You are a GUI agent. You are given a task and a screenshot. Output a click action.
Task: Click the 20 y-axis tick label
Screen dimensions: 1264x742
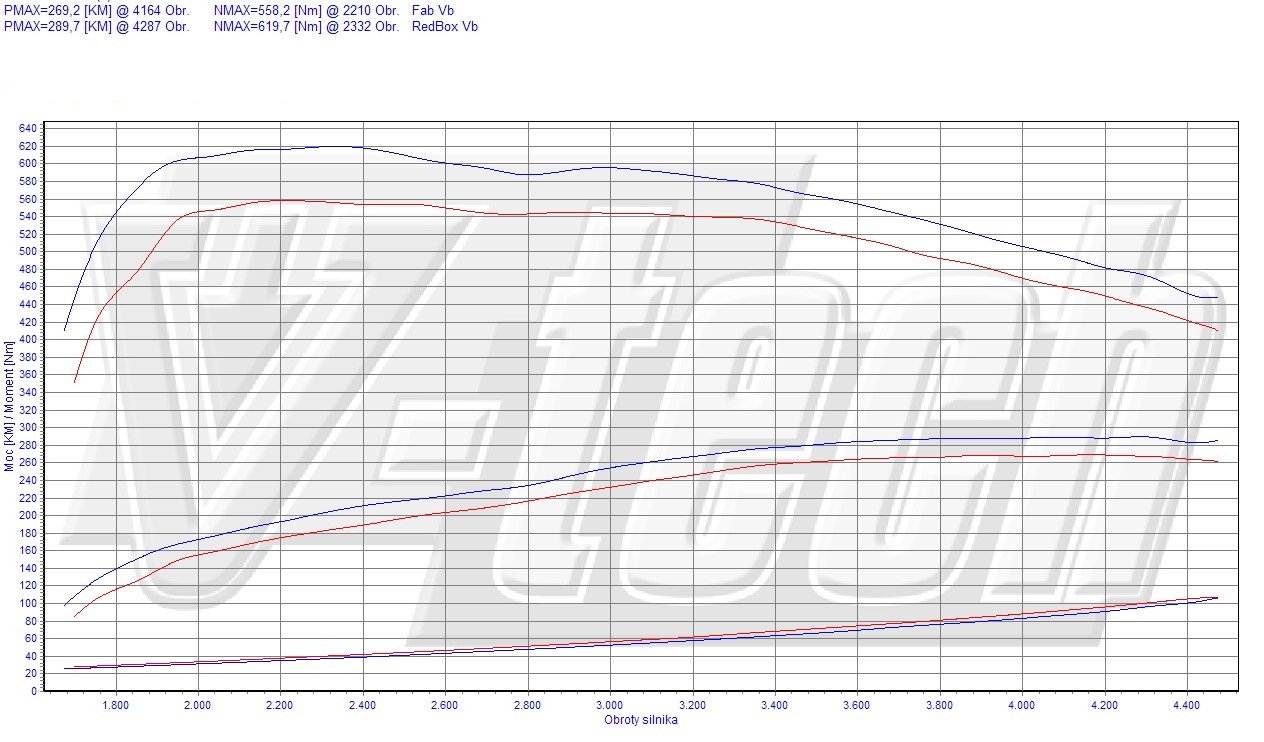click(x=30, y=673)
